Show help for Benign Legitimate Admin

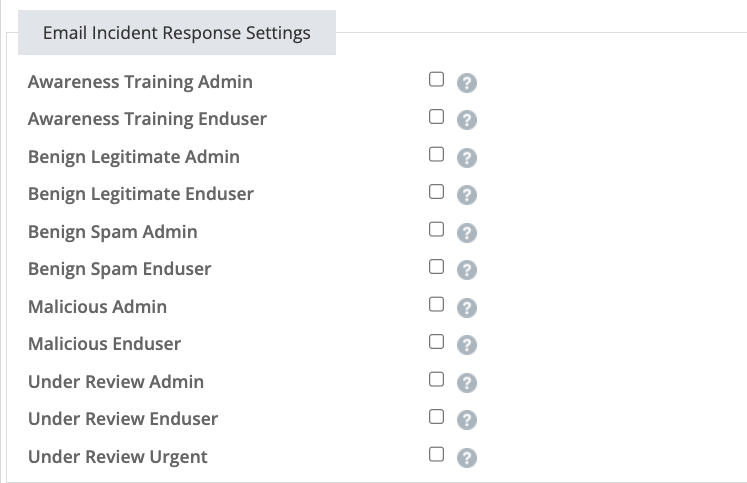click(x=467, y=158)
